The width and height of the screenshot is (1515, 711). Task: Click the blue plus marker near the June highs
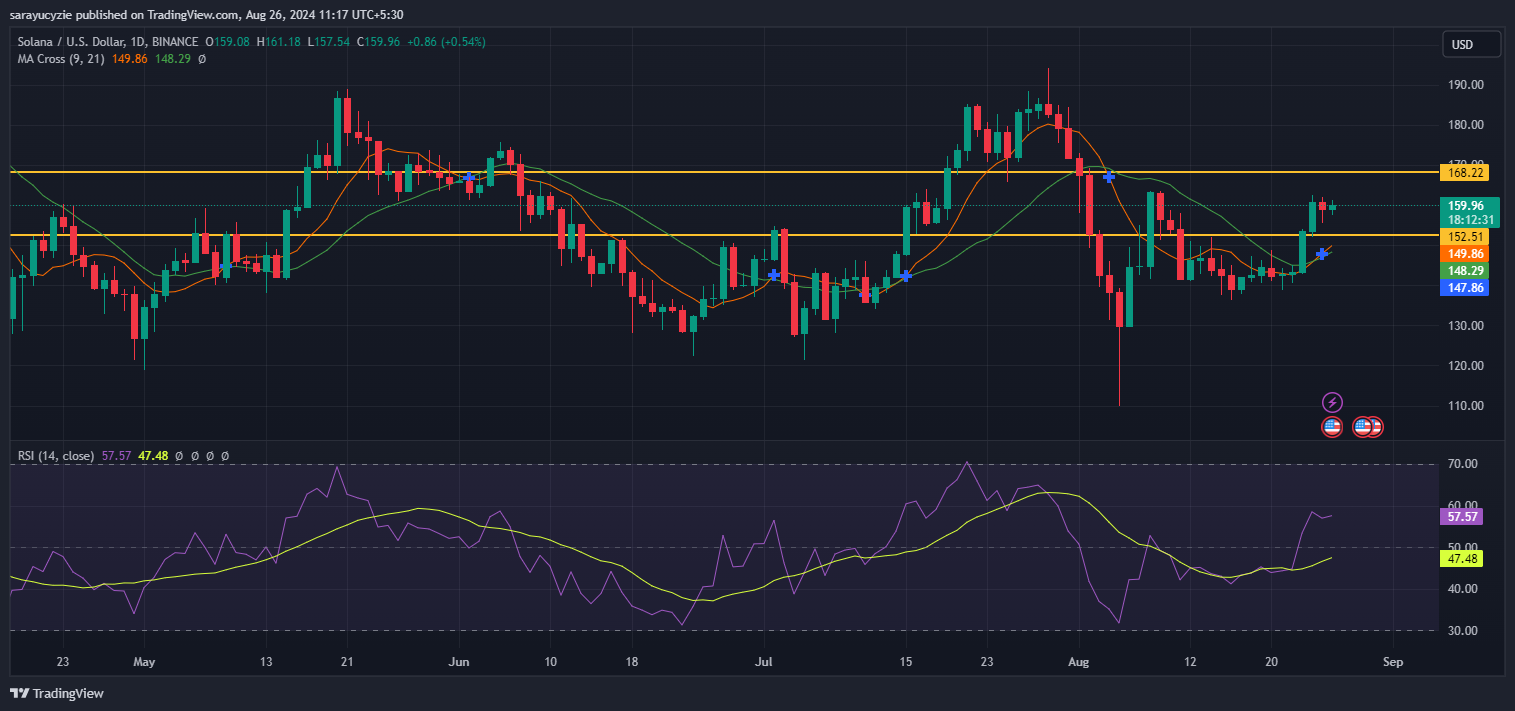point(469,178)
